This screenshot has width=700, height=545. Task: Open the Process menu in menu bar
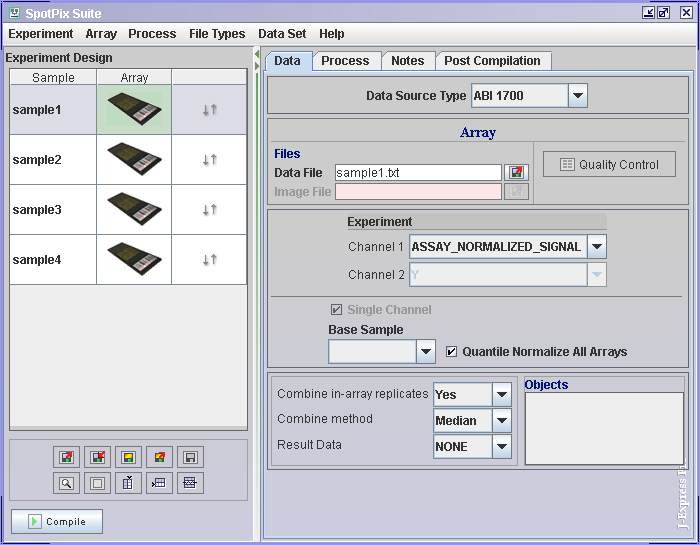(x=152, y=34)
